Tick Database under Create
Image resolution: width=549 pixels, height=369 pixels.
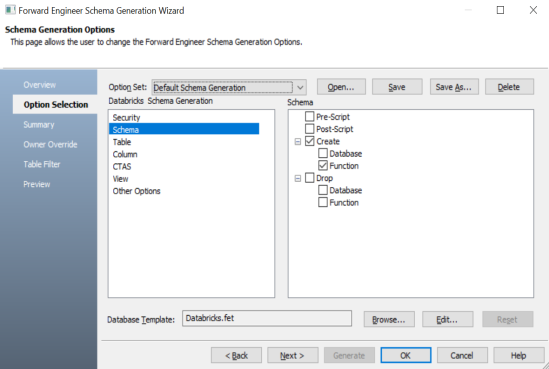click(x=323, y=153)
